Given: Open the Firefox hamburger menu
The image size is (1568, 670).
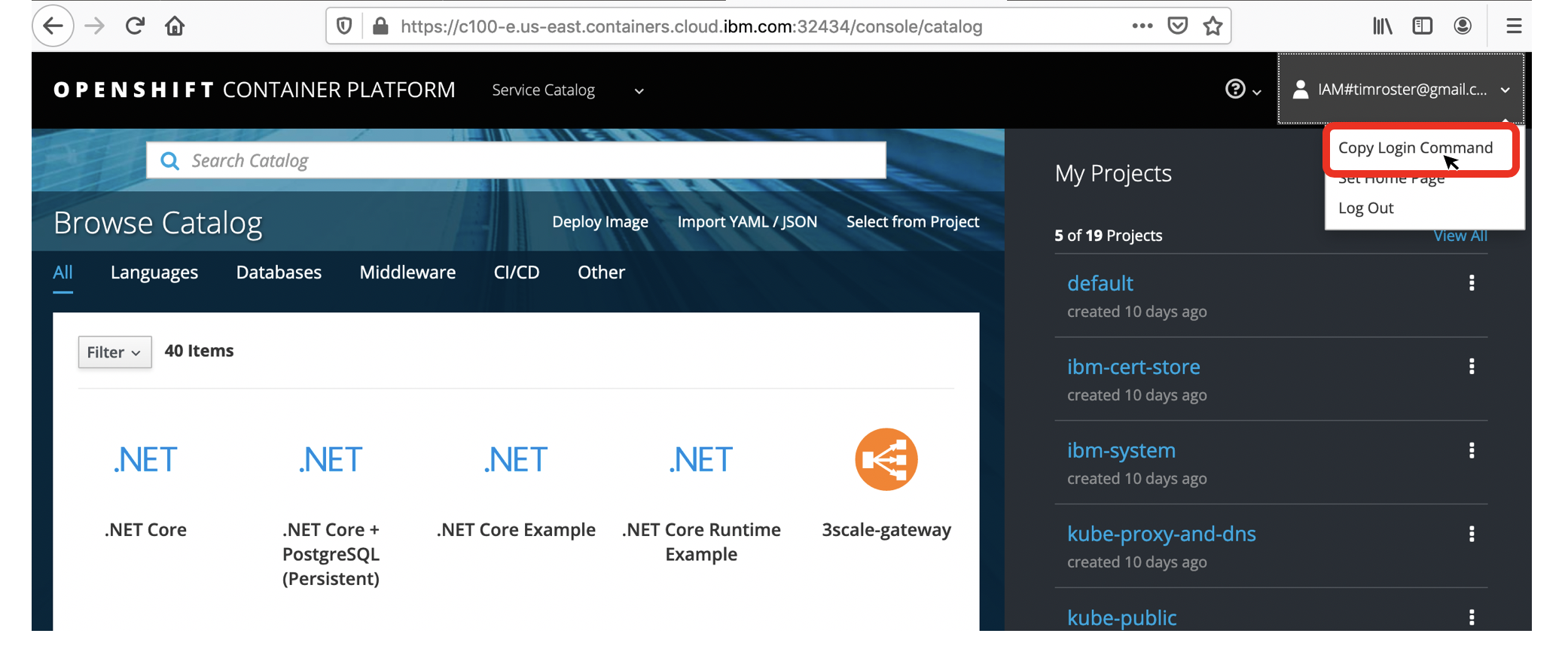Looking at the screenshot, I should tap(1514, 26).
